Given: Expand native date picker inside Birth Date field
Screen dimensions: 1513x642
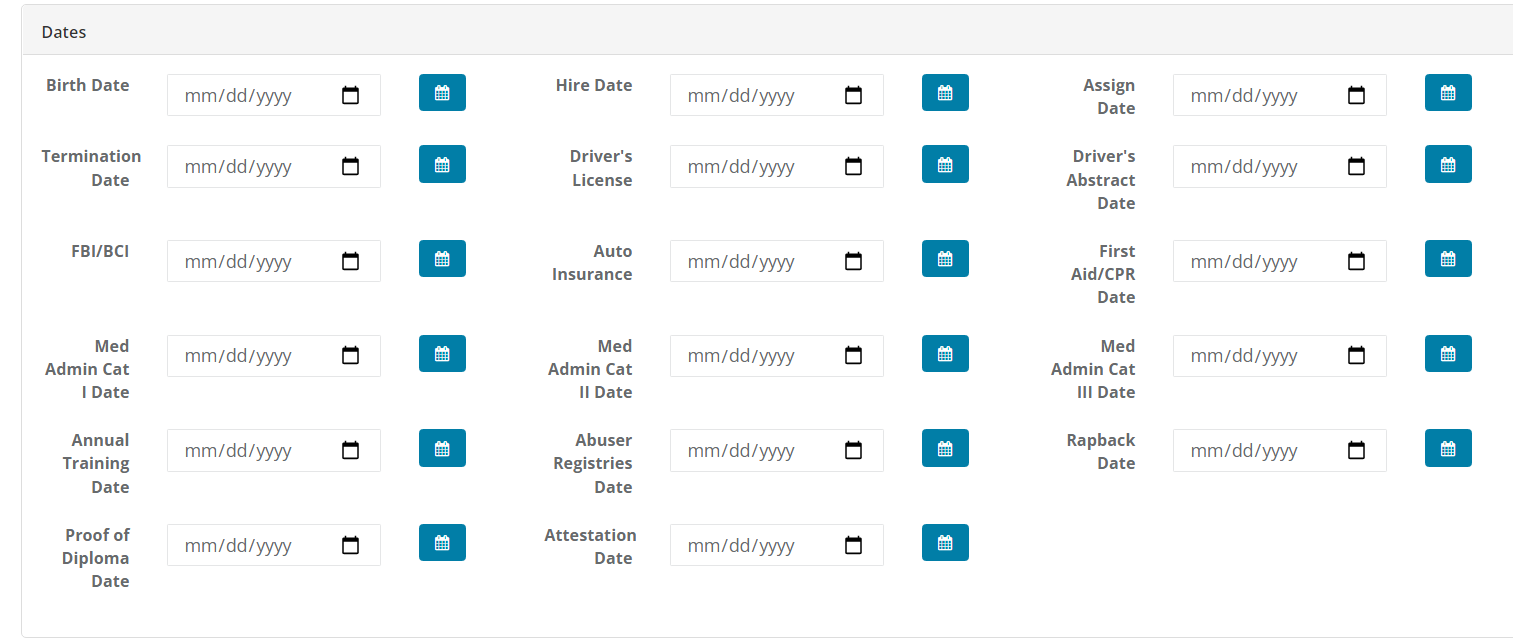Looking at the screenshot, I should pyautogui.click(x=351, y=96).
